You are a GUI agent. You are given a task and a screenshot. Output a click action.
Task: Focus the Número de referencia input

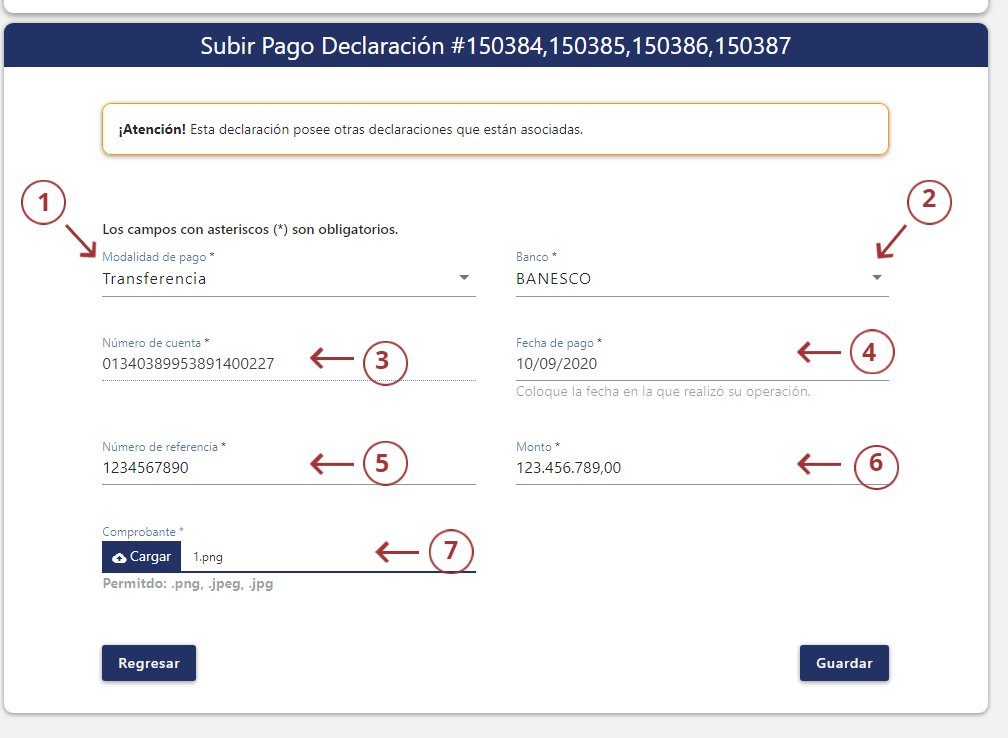tap(200, 468)
